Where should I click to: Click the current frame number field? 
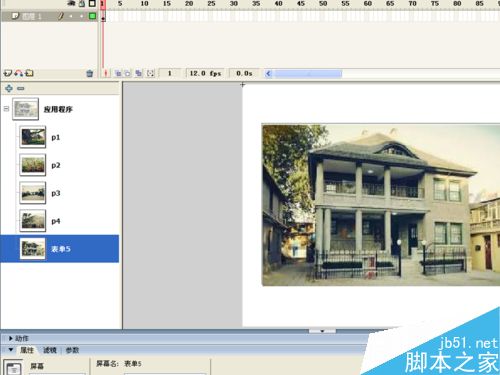pyautogui.click(x=170, y=73)
